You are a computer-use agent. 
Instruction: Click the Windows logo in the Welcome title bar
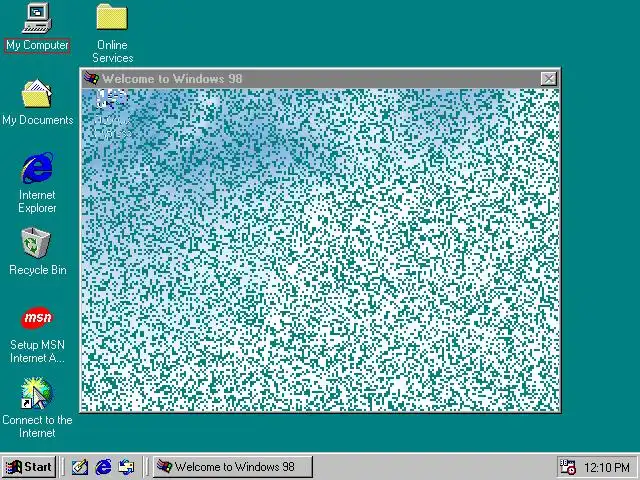pos(91,78)
